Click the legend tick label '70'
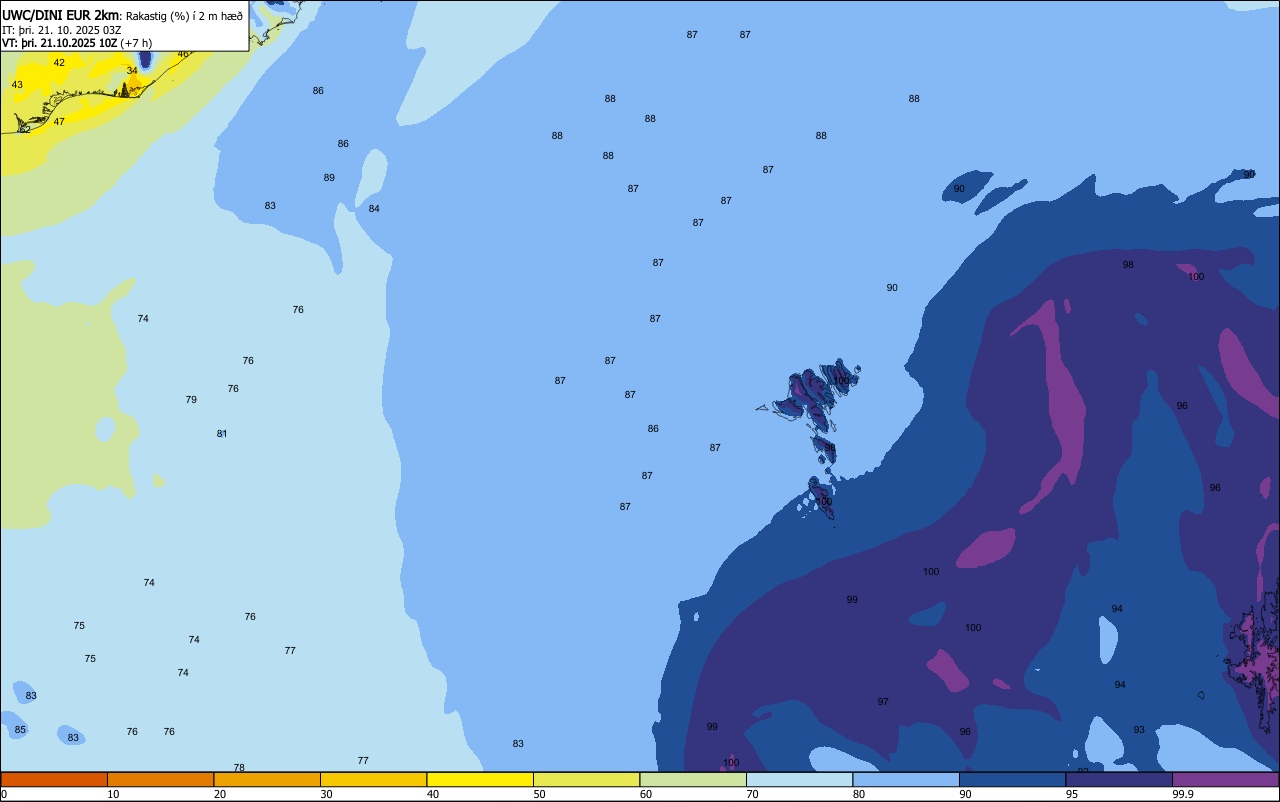 pyautogui.click(x=753, y=794)
